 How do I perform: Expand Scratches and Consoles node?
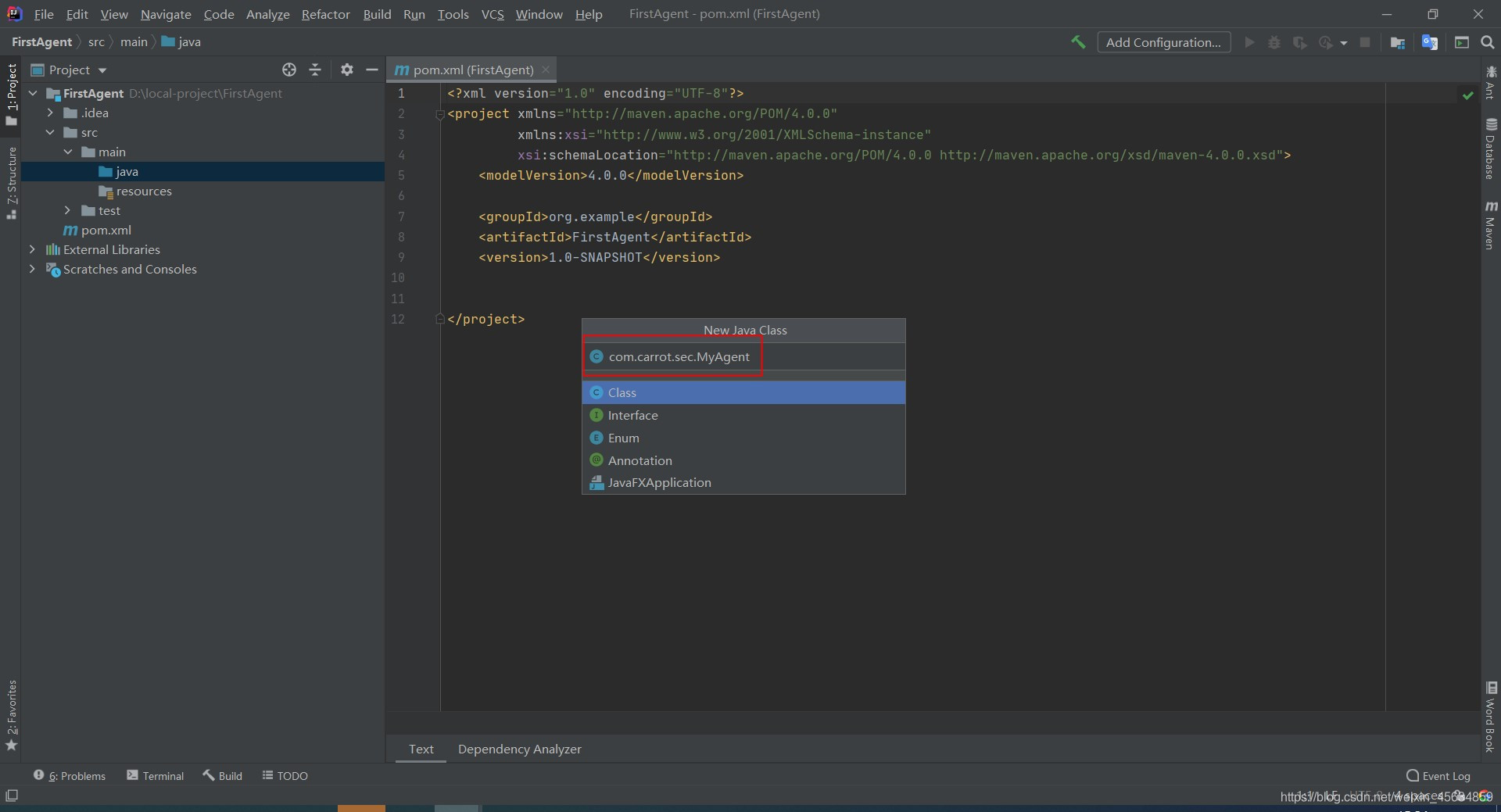pos(32,269)
